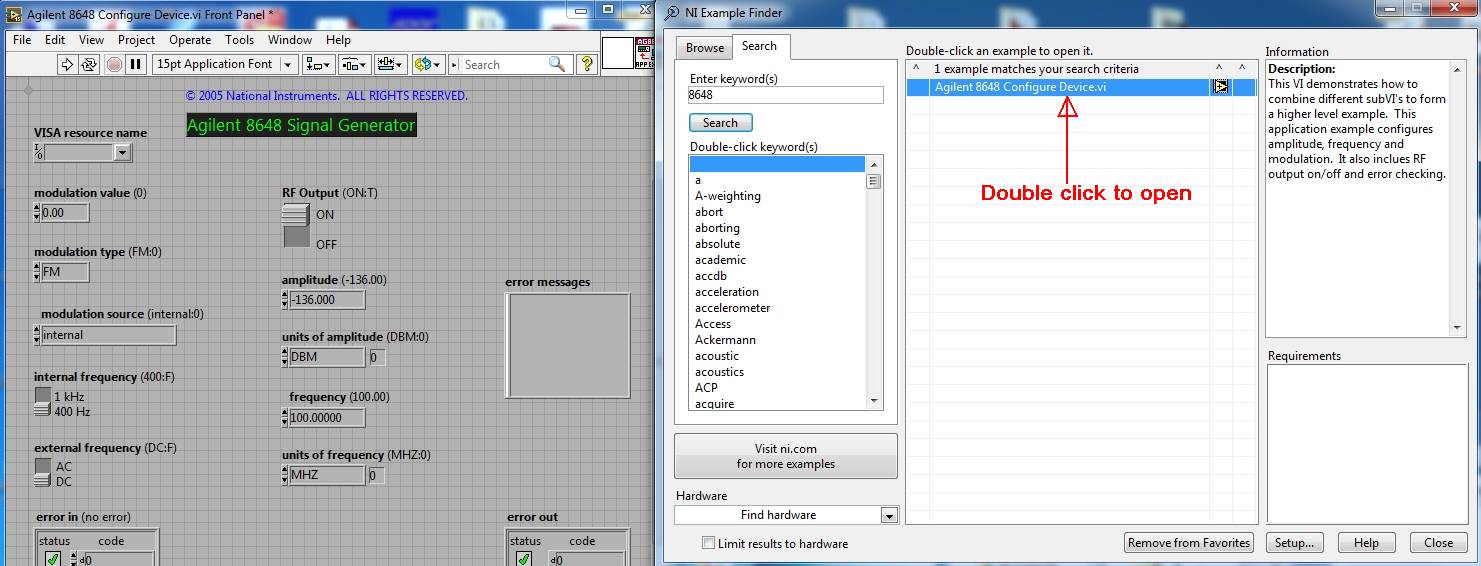The height and width of the screenshot is (566, 1481).
Task: Expand the Find hardware dropdown
Action: click(888, 515)
